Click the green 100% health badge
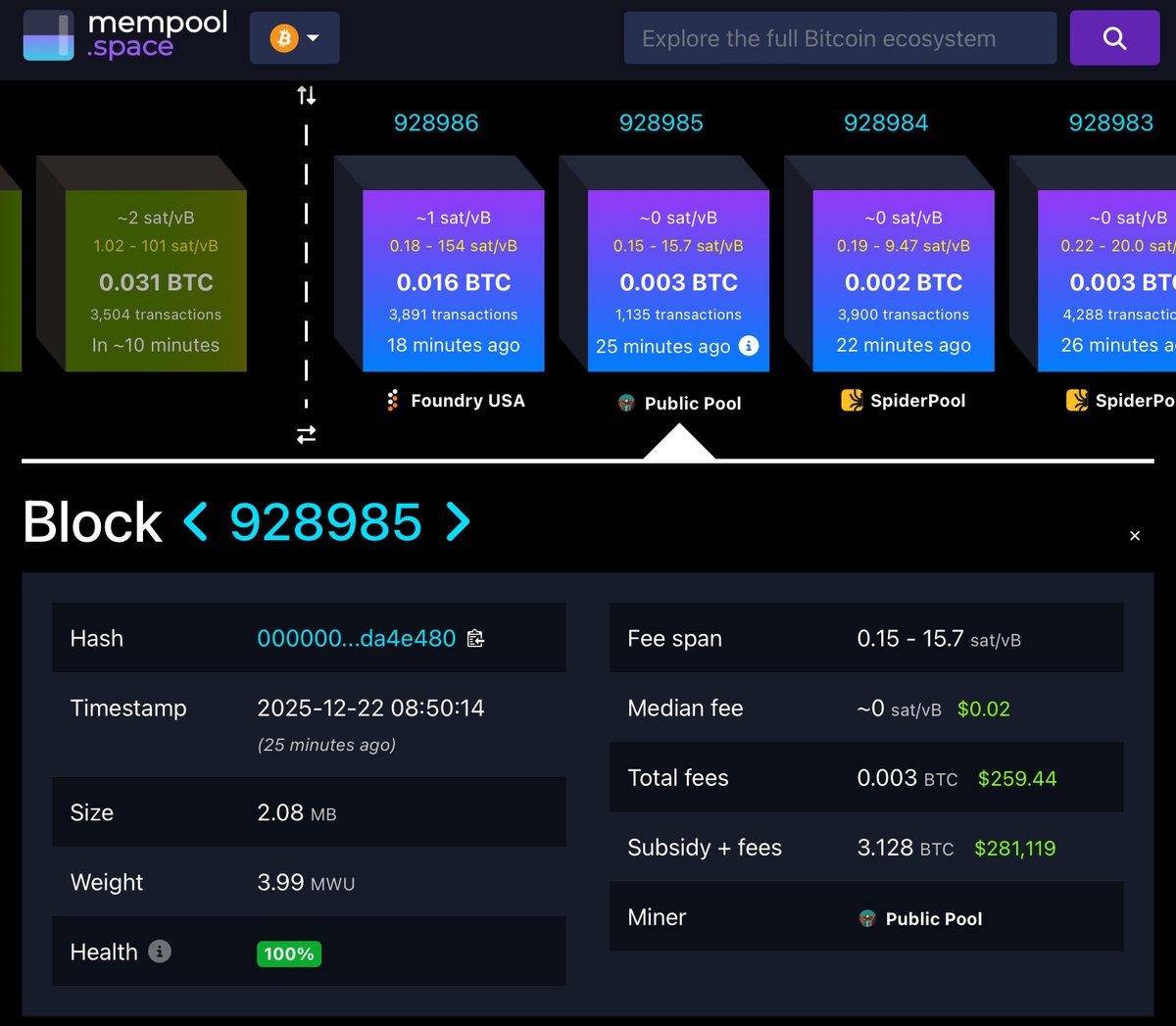The width and height of the screenshot is (1176, 1026). [x=289, y=953]
